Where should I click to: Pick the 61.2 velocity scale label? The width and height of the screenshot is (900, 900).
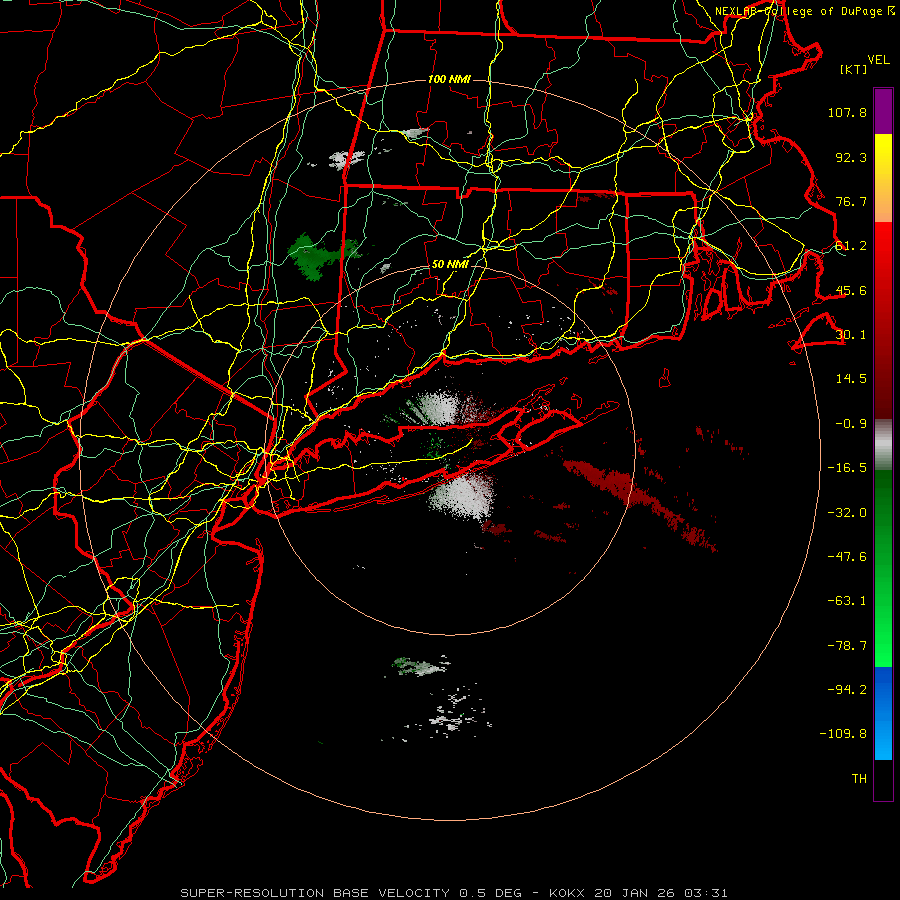pos(851,246)
